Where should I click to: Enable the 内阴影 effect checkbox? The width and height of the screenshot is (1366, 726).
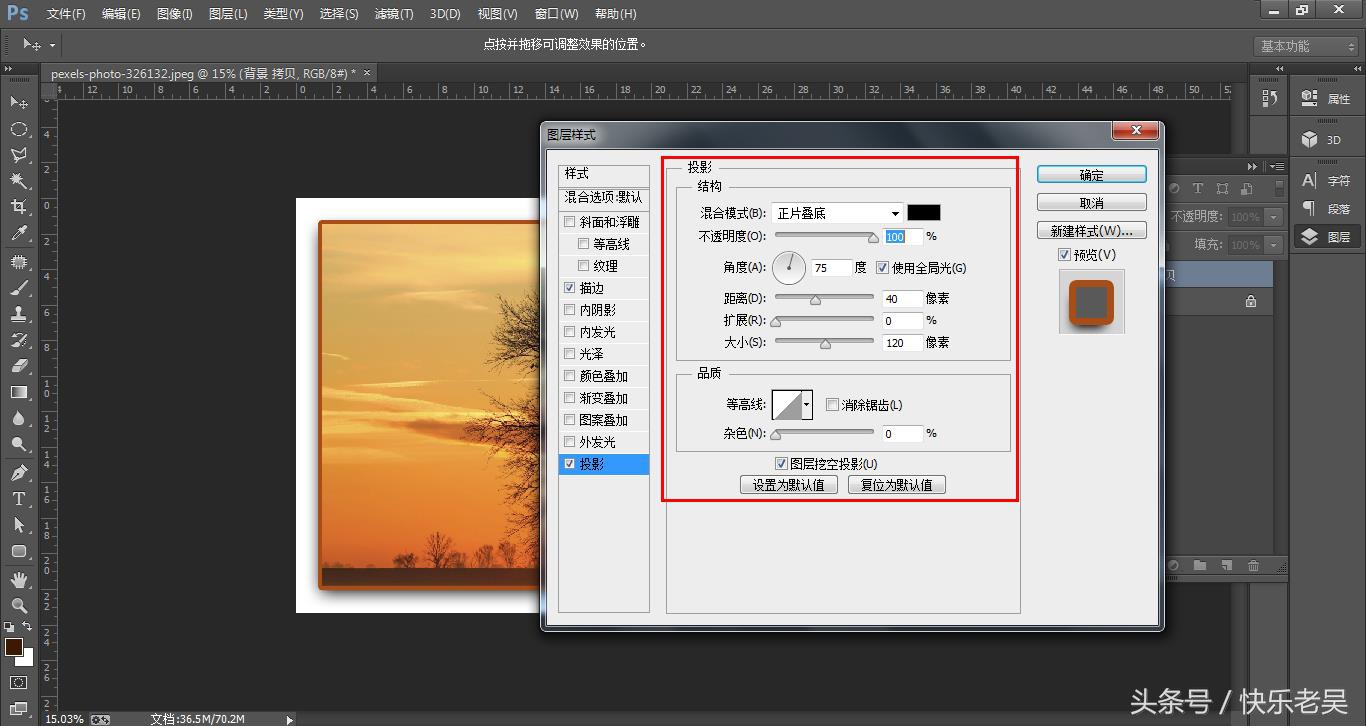point(569,309)
